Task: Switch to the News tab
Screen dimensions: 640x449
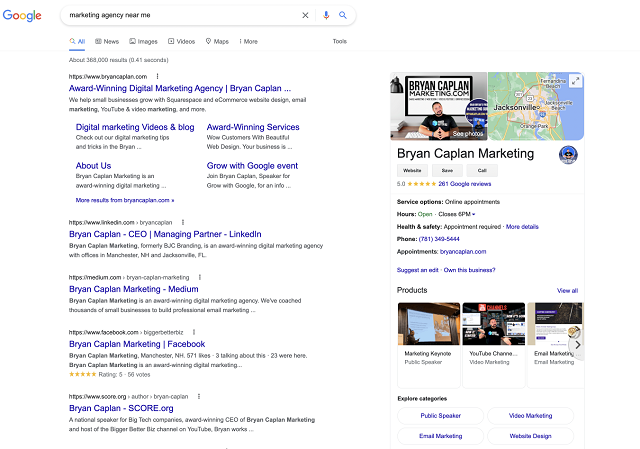Action: point(107,41)
